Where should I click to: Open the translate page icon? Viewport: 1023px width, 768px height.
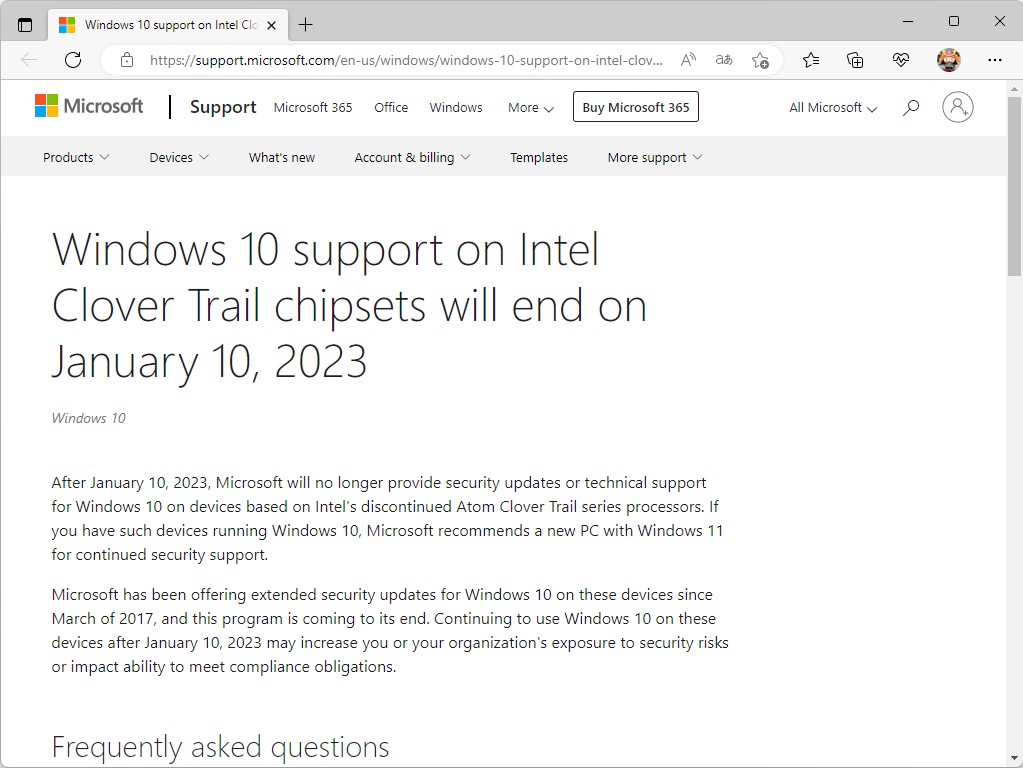(x=723, y=60)
